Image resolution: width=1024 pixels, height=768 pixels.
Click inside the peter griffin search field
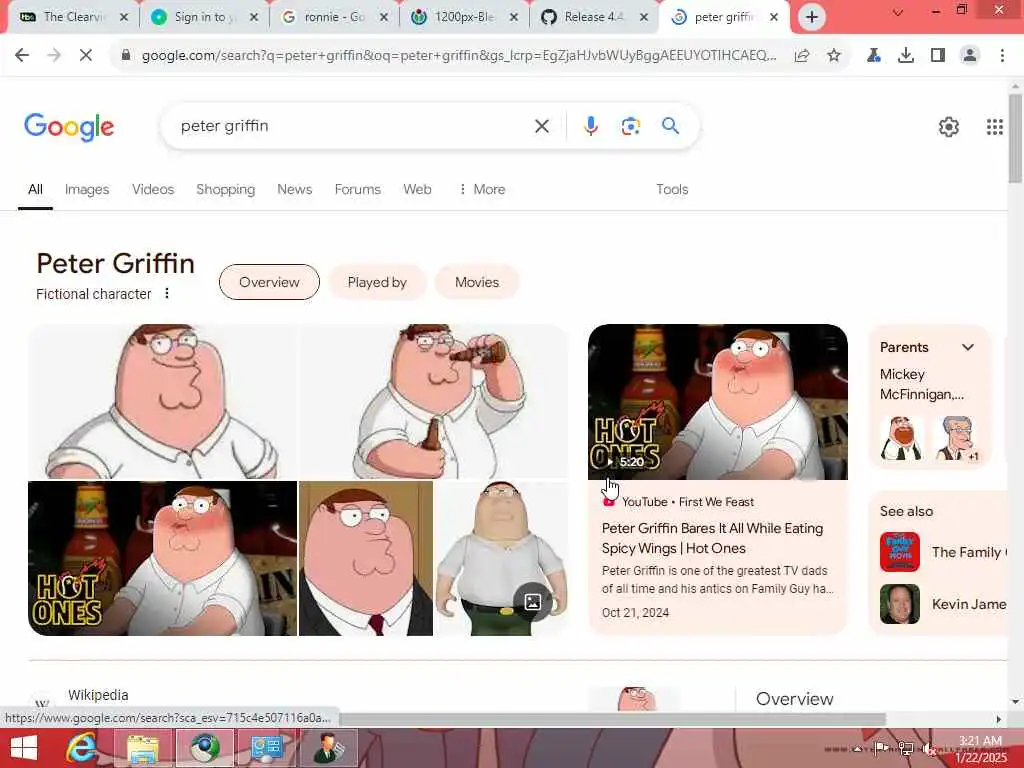tap(353, 126)
